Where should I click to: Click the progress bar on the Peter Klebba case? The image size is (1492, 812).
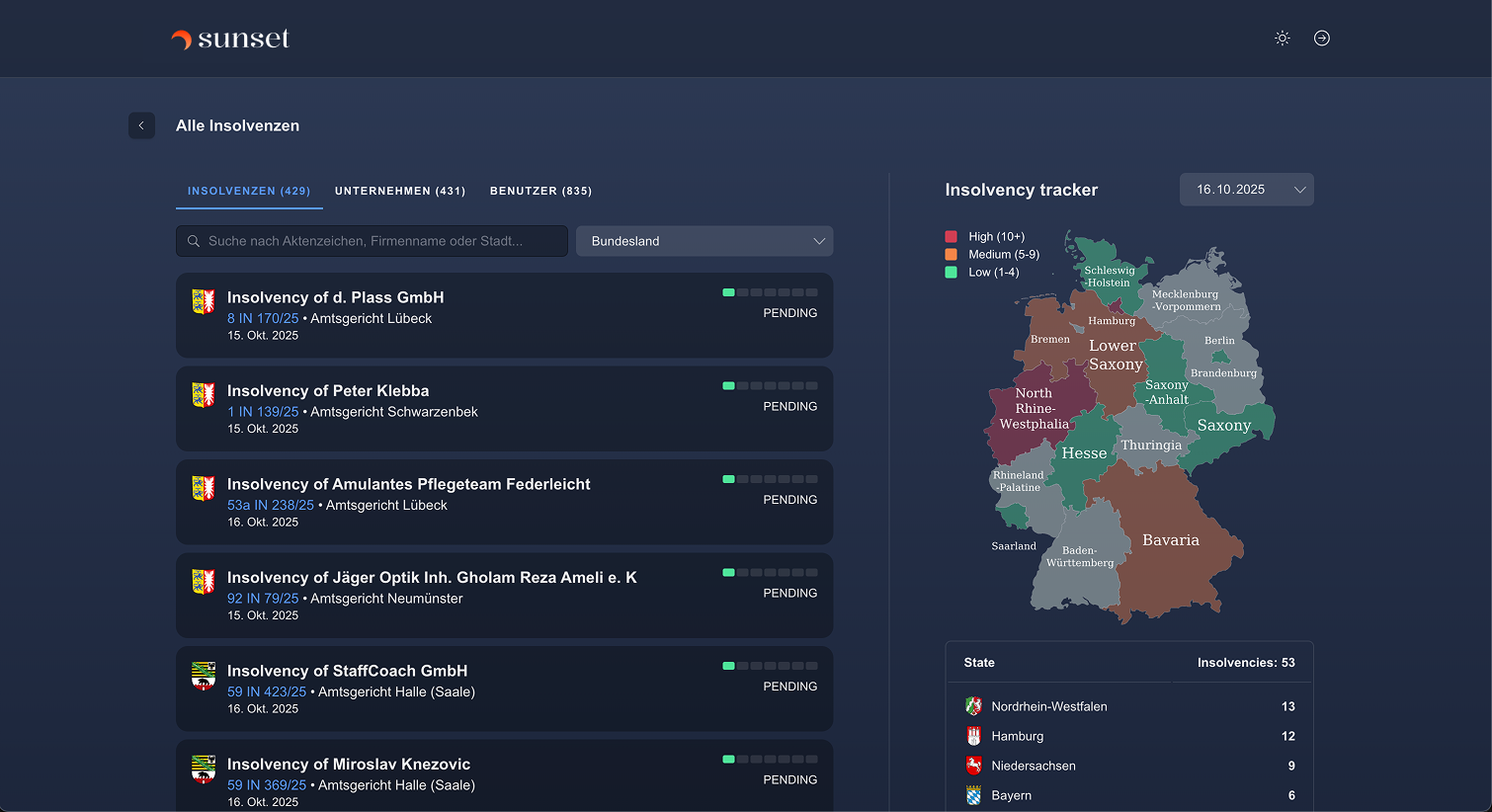click(769, 385)
